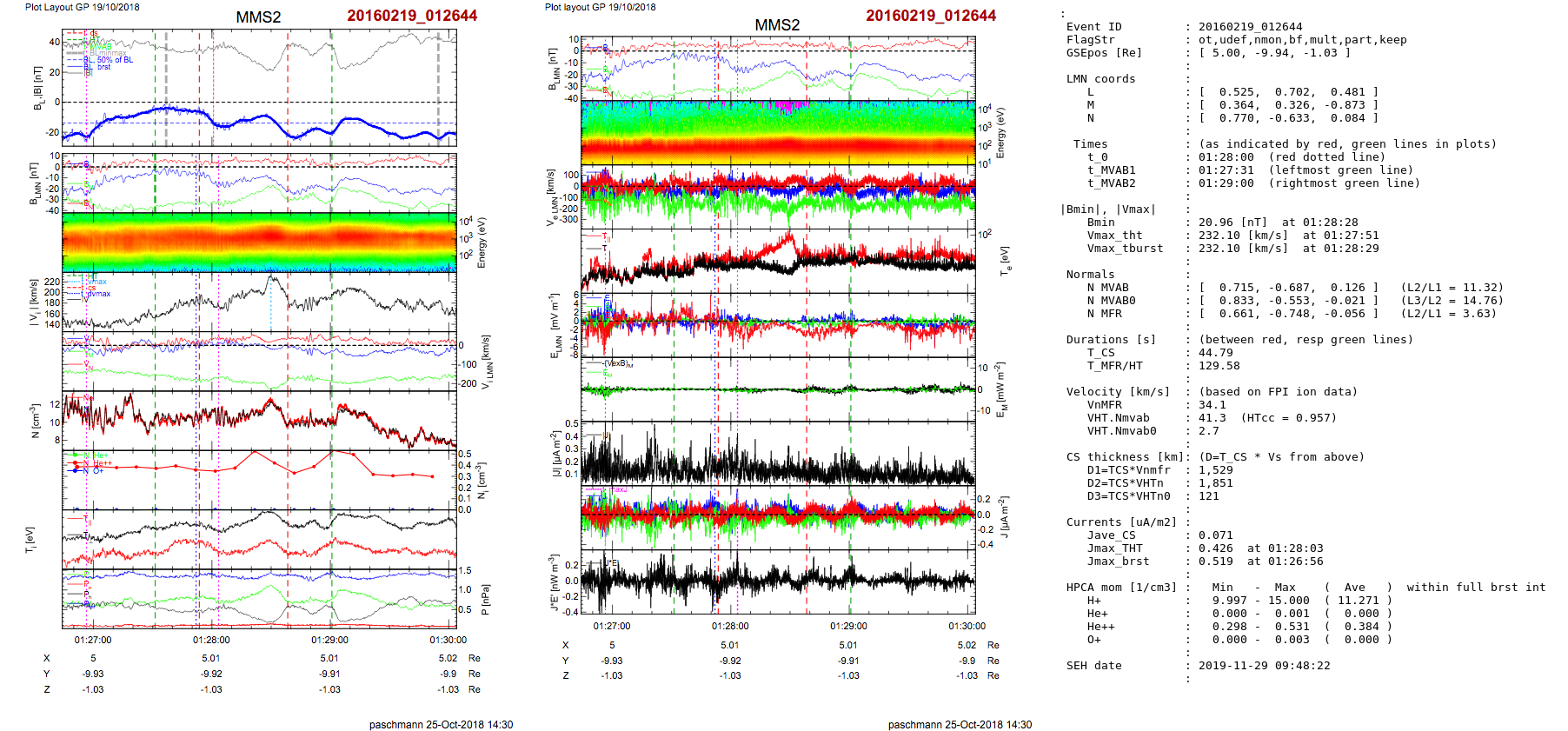The image size is (1568, 731).
Task: Click the CS thickness [km] heading
Action: [1125, 457]
